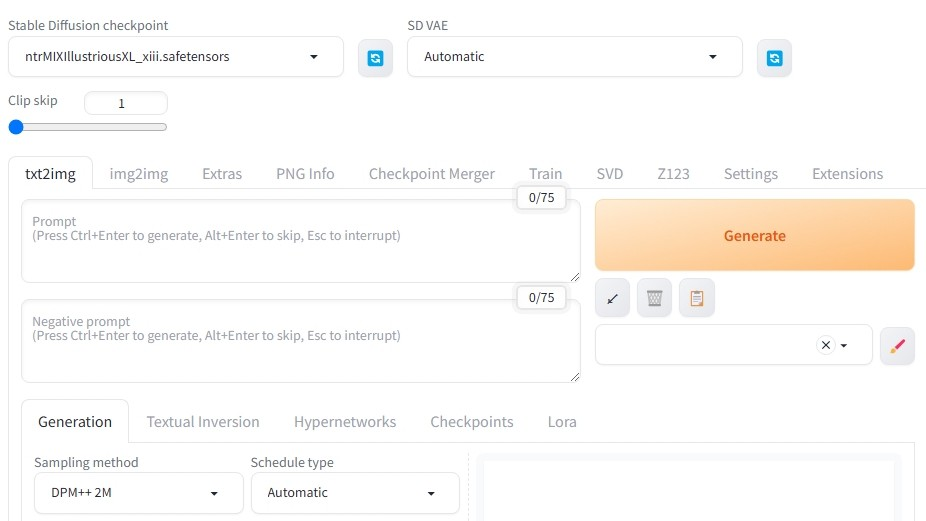Open the PNG Info tab
The image size is (926, 521).
coord(305,174)
